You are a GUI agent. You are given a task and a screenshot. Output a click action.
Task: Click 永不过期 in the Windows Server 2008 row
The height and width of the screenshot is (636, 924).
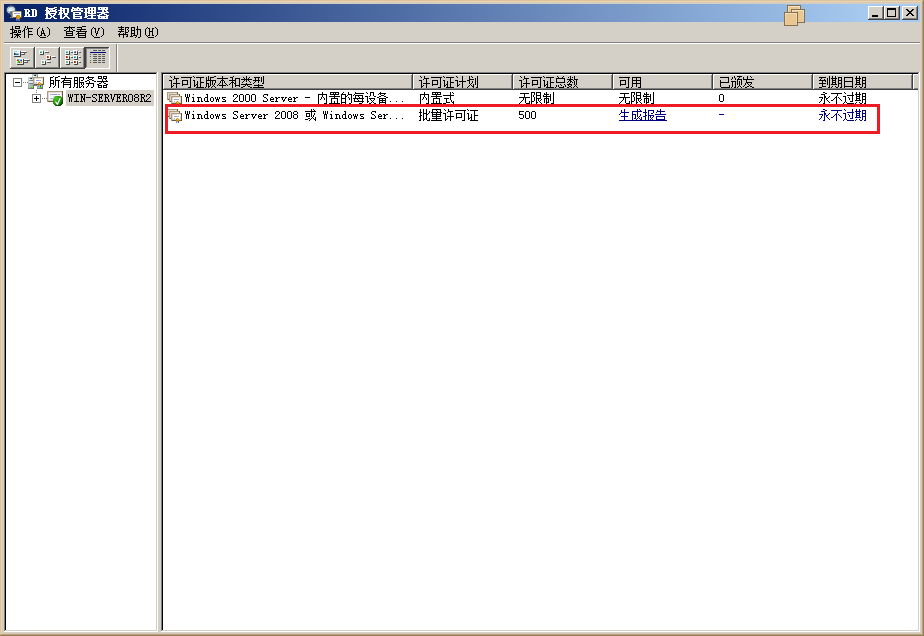coord(843,116)
